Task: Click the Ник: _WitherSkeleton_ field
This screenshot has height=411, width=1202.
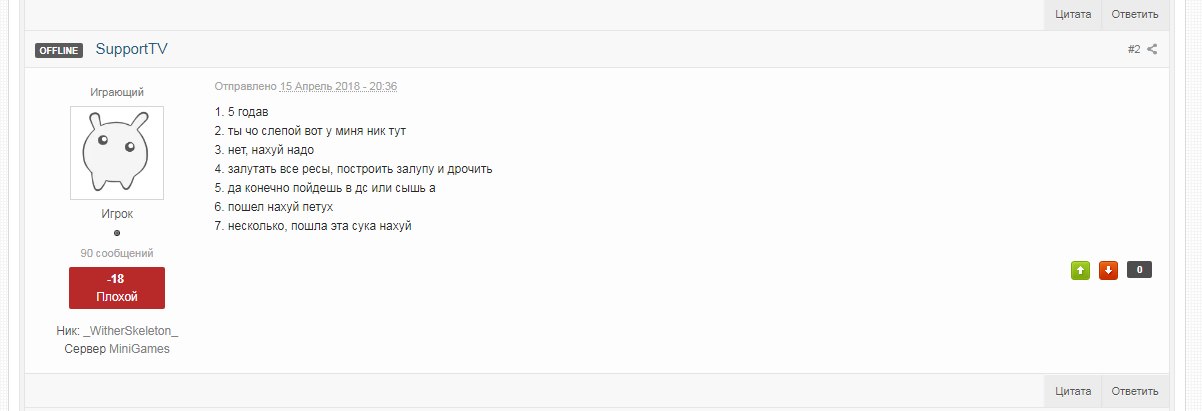Action: click(117, 330)
